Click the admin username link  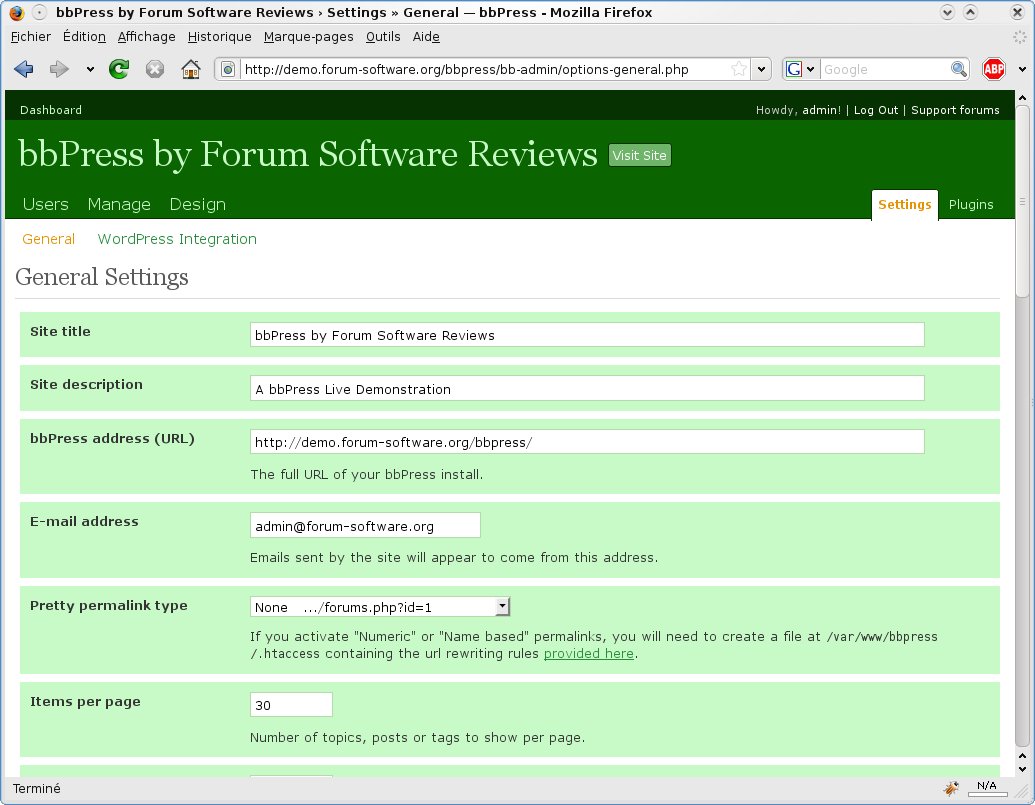pyautogui.click(x=822, y=110)
